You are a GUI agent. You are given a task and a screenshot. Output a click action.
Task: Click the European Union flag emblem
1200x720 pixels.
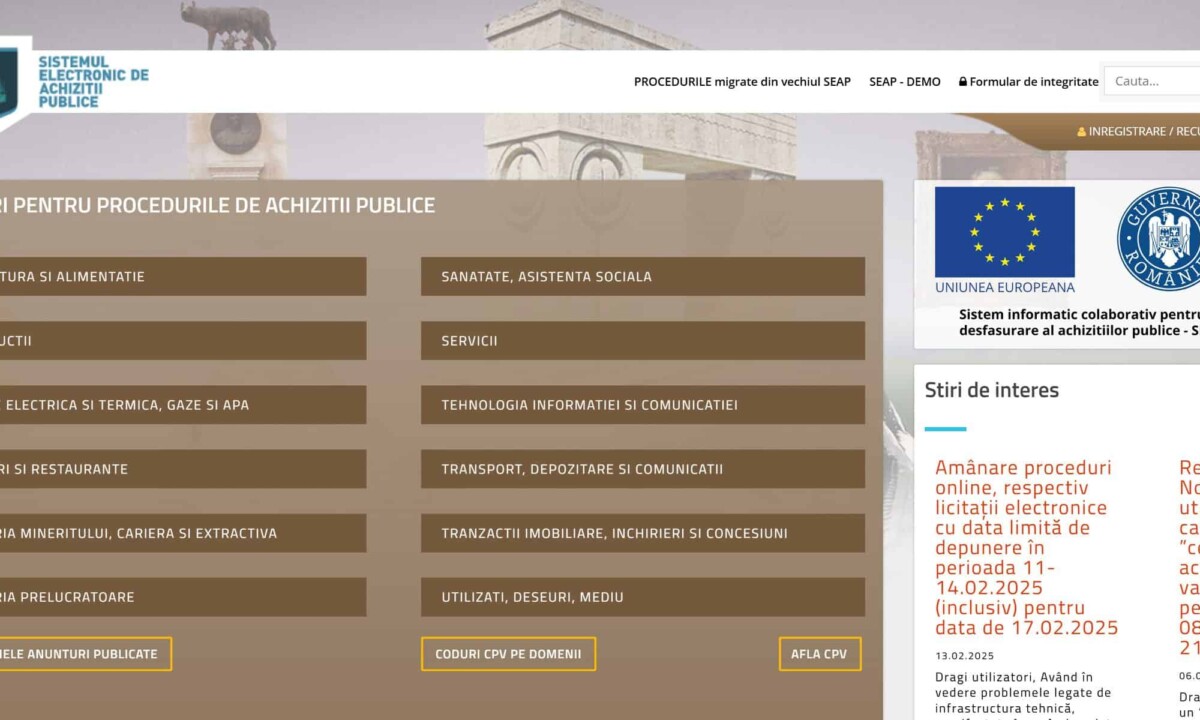tap(1004, 232)
